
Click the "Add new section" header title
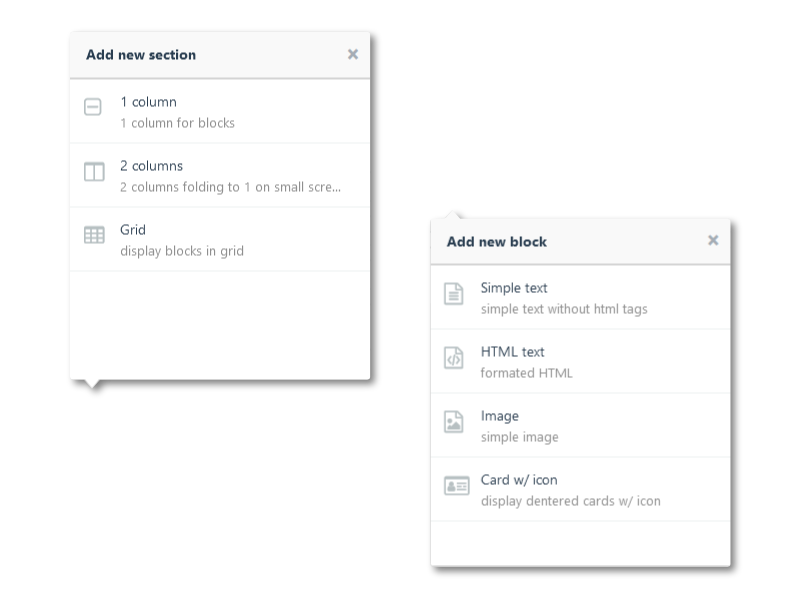tap(141, 55)
